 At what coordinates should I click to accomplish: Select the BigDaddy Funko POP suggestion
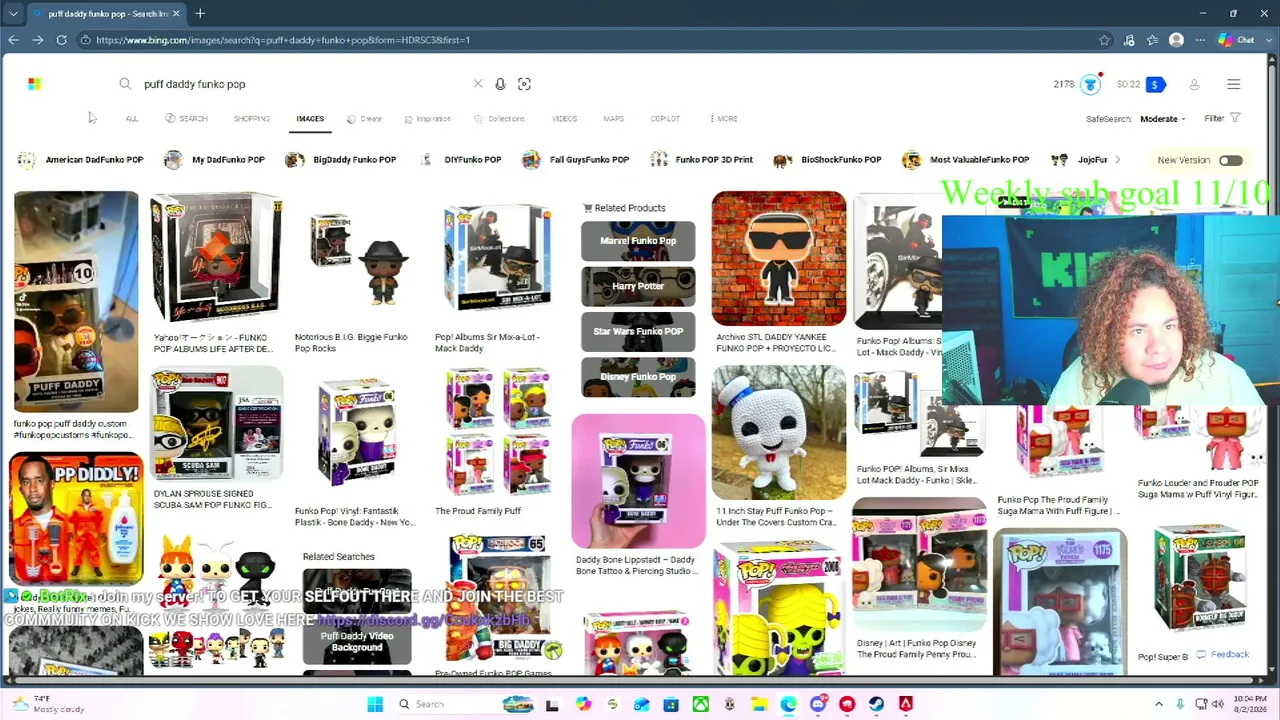click(x=340, y=160)
